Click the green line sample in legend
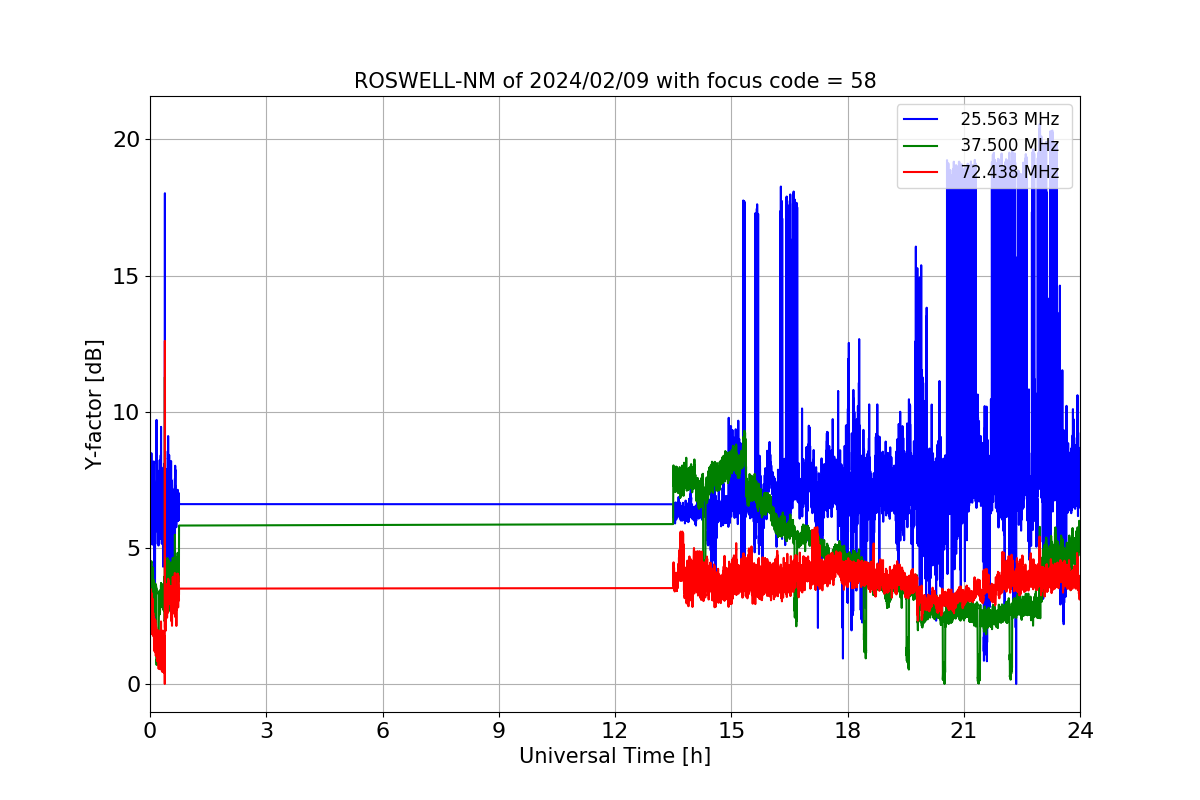This screenshot has width=1200, height=800. 922,146
